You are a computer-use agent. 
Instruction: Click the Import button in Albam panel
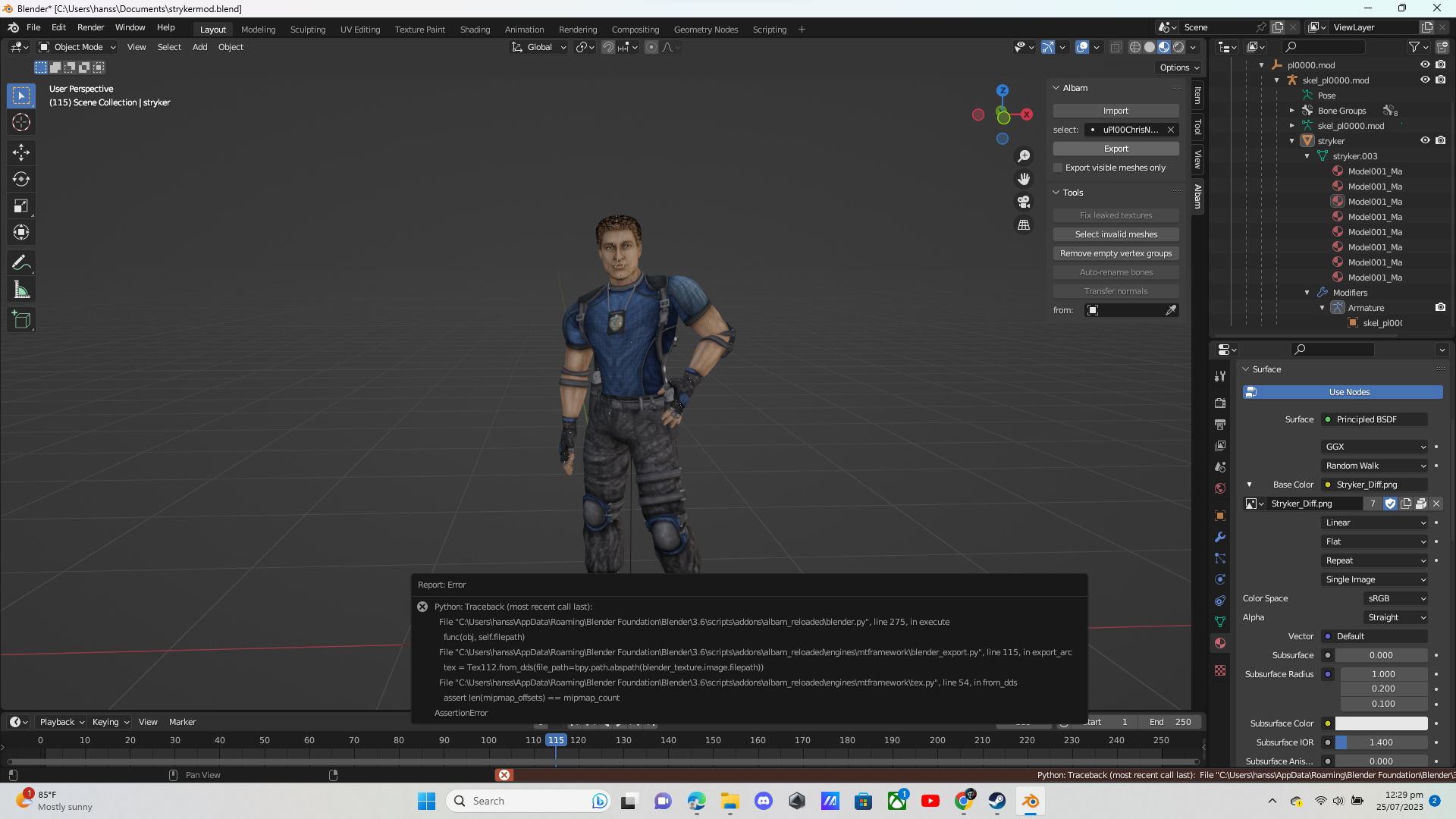click(1116, 110)
